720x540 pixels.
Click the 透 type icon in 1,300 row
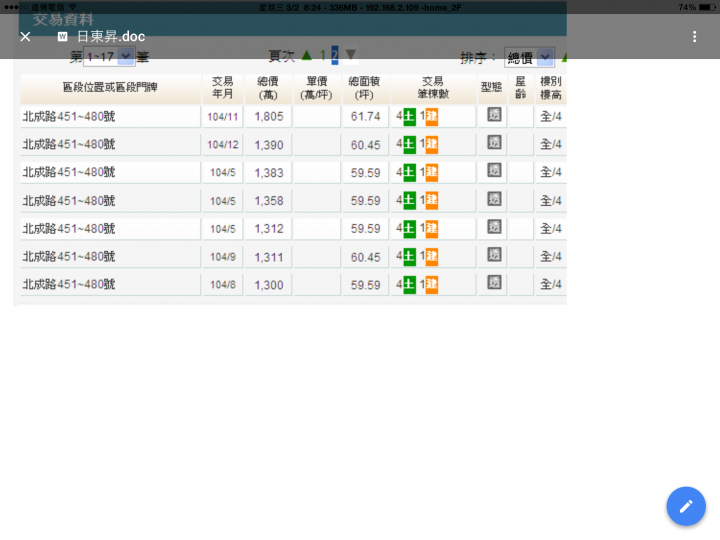(494, 282)
